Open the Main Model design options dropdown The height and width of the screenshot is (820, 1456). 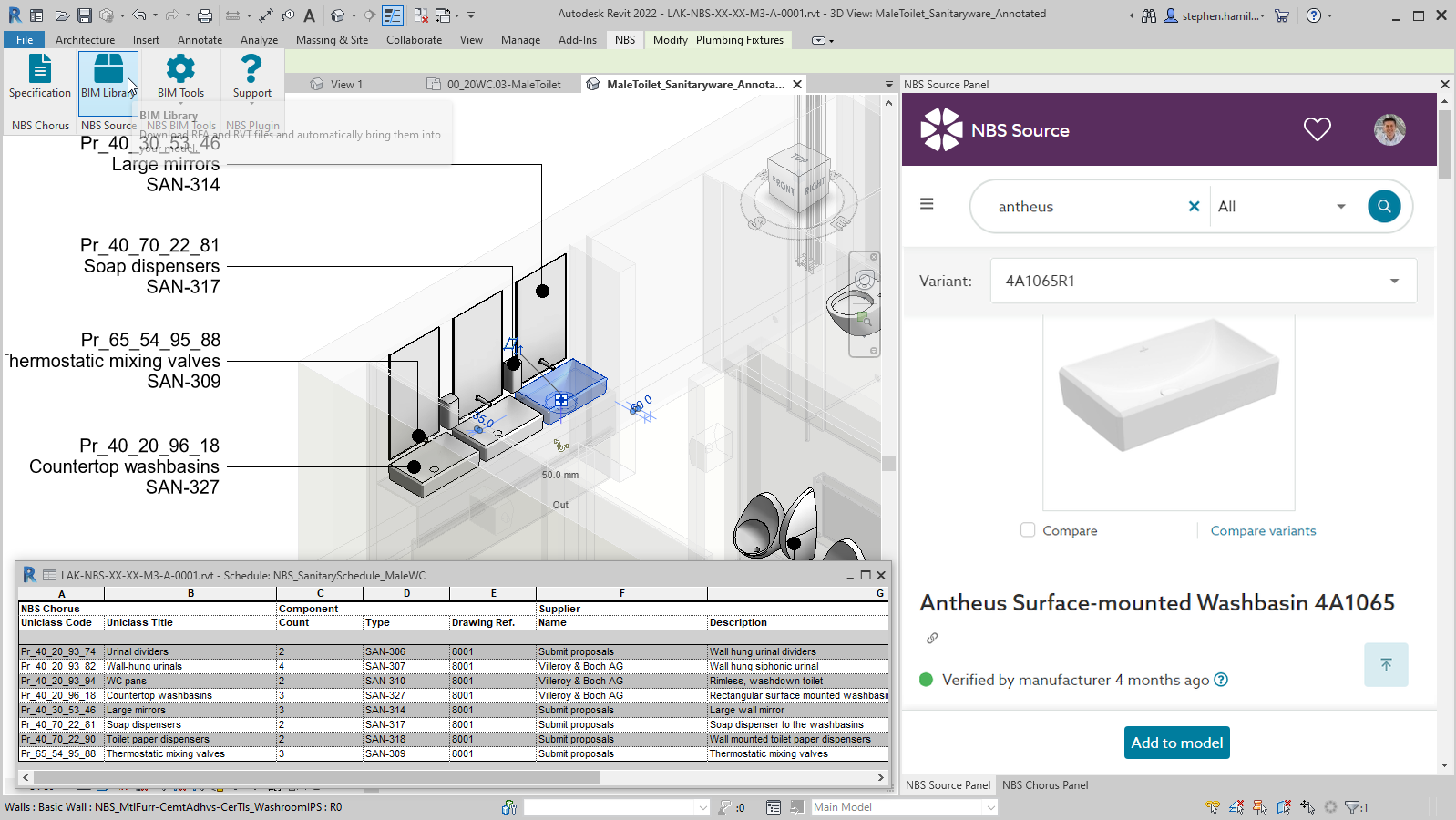tap(904, 807)
